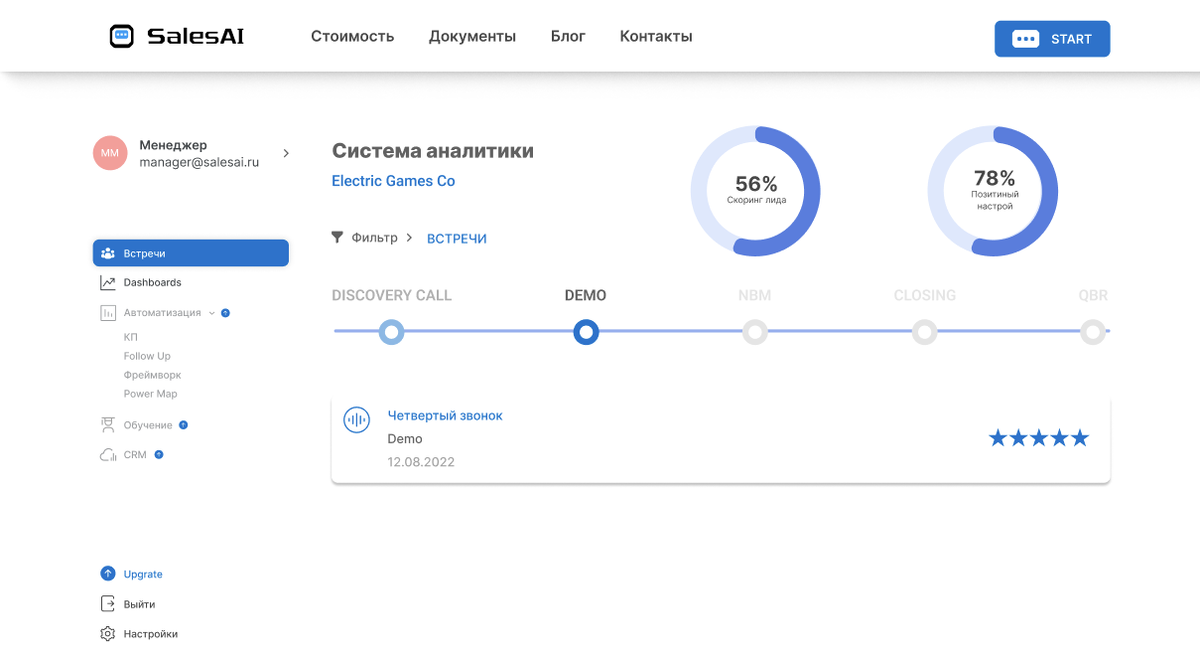Select the QBR stage marker
This screenshot has height=658, width=1200.
(1093, 332)
